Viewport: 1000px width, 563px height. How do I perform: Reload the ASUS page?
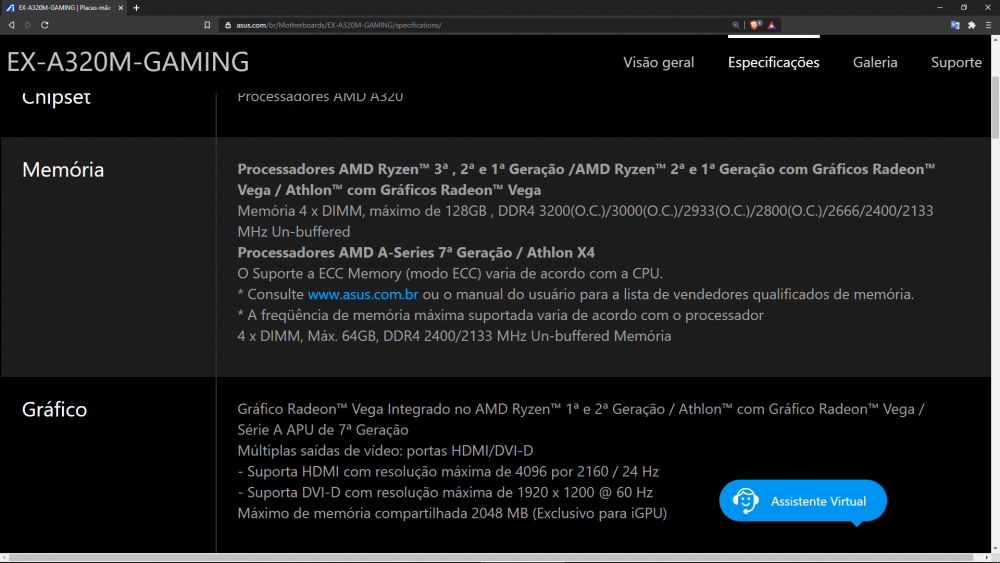click(x=45, y=24)
